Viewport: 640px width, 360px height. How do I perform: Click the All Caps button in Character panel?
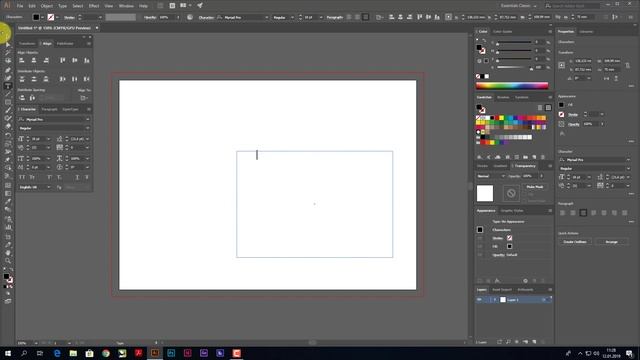click(22, 177)
